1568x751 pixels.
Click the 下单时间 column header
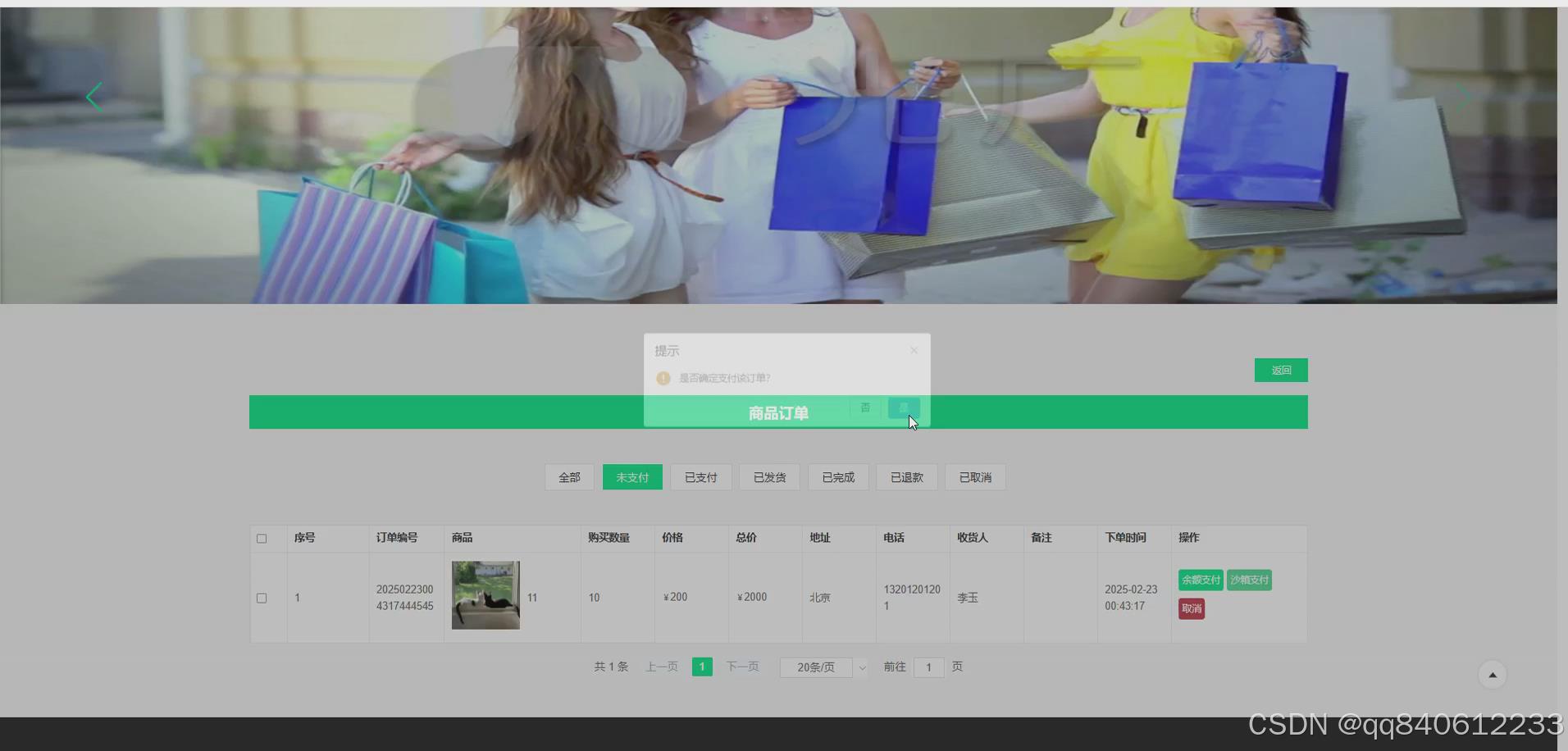pos(1125,538)
